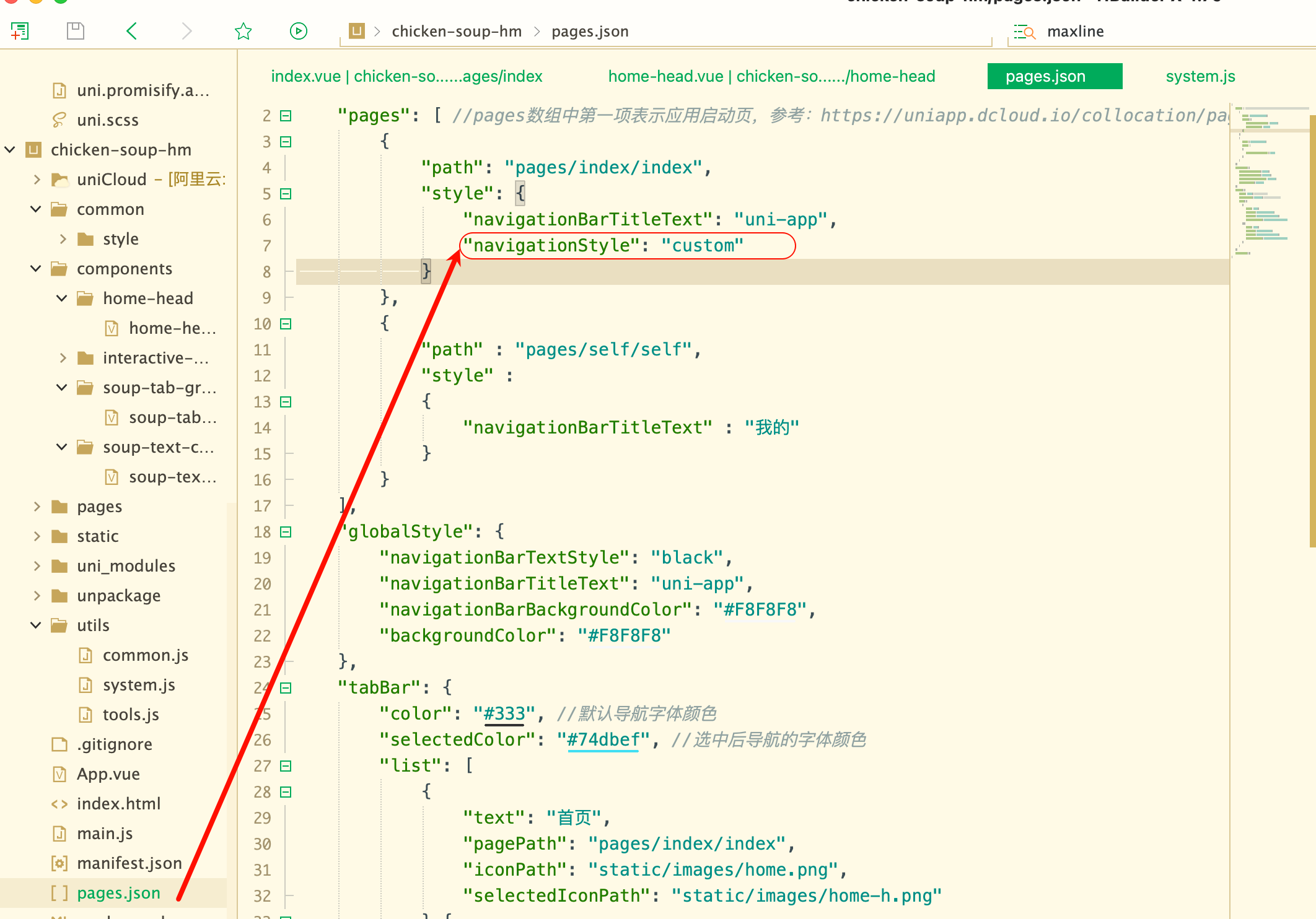Open the App.vue file

pyautogui.click(x=108, y=774)
